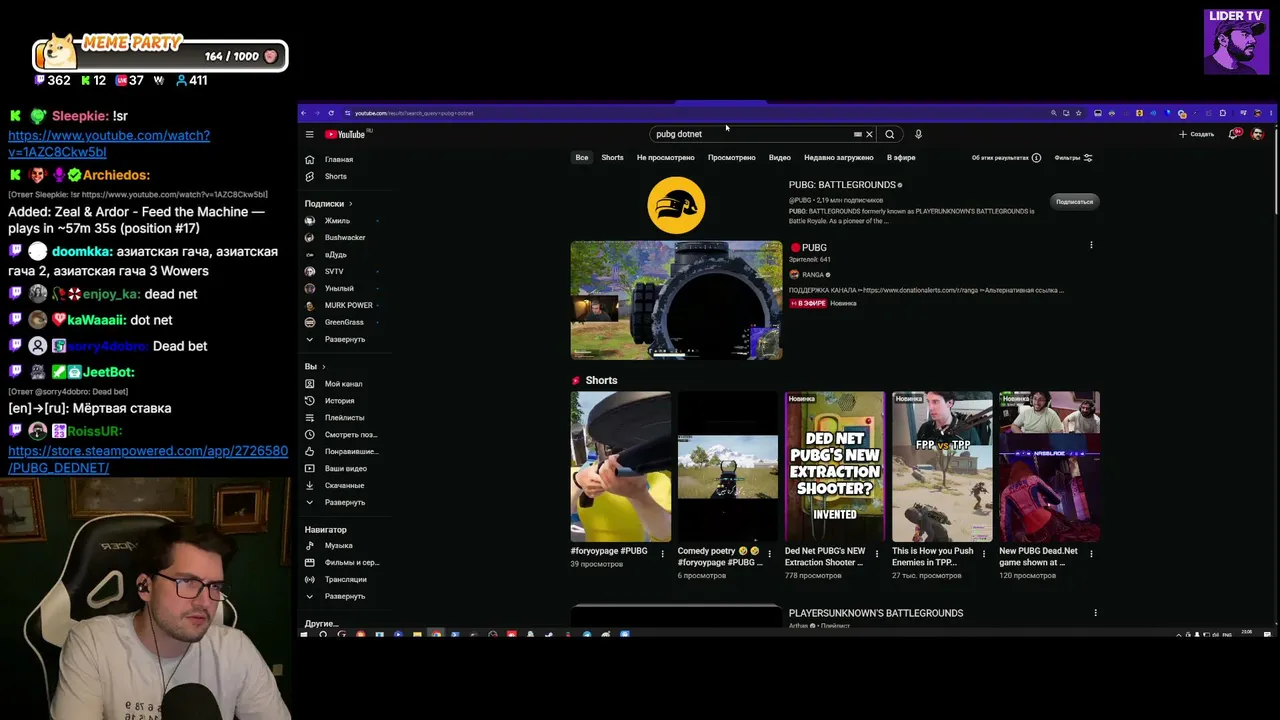Open Фильмы и сериалы in Навигатор

pyautogui.click(x=351, y=563)
